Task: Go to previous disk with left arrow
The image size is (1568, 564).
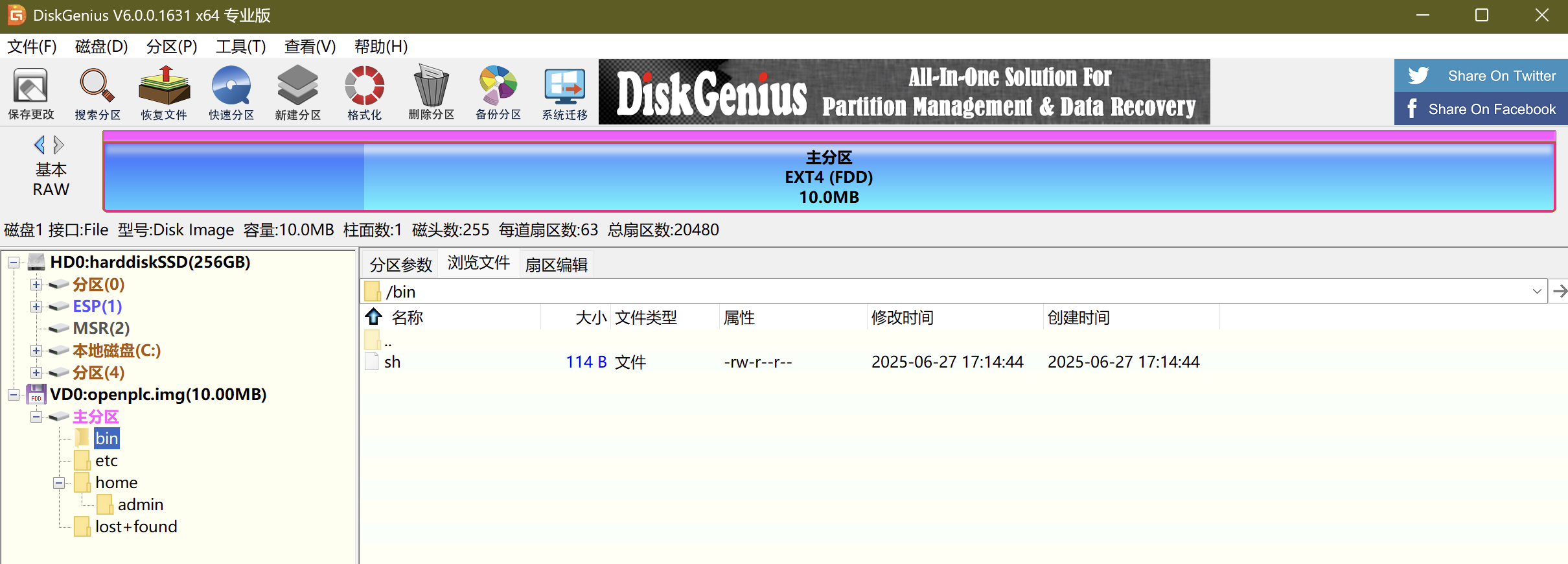Action: pyautogui.click(x=40, y=145)
